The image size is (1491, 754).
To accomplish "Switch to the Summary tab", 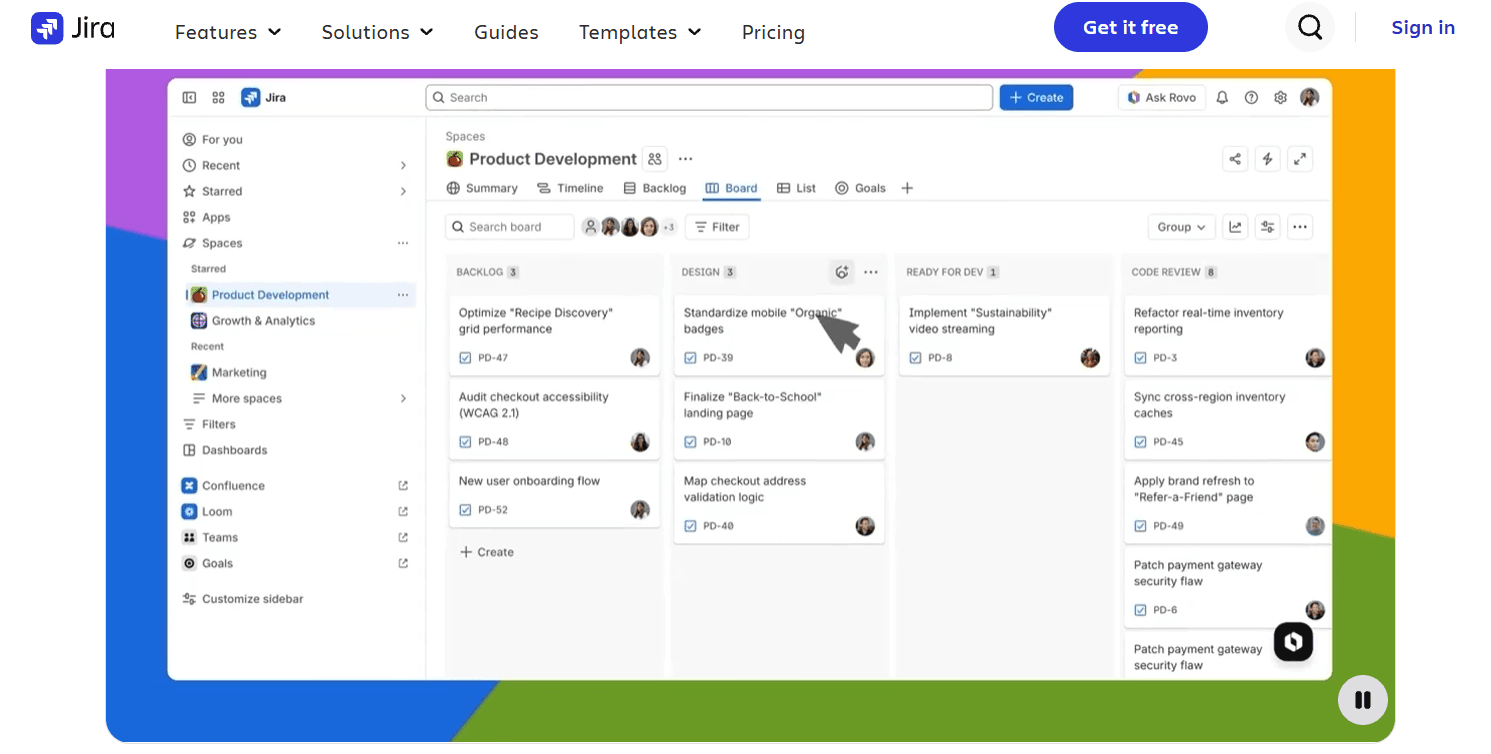I will [x=482, y=188].
